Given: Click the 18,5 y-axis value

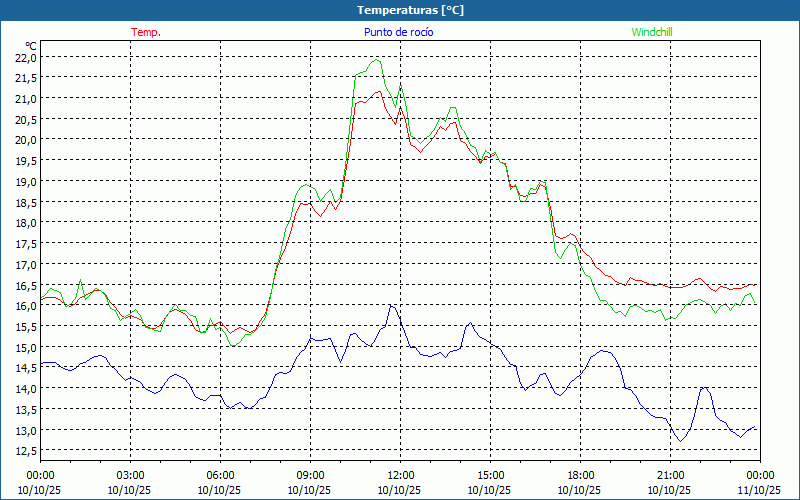Looking at the screenshot, I should tap(25, 202).
